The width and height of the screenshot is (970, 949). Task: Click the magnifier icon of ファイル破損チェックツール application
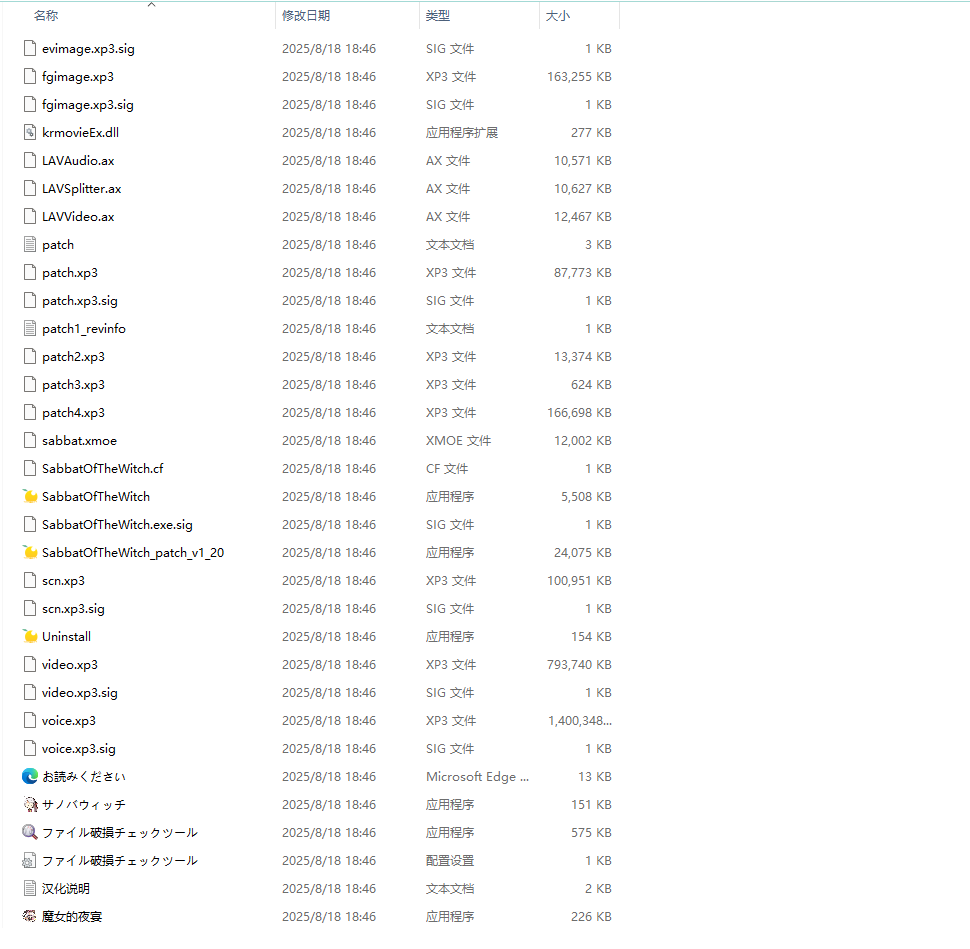pos(30,832)
